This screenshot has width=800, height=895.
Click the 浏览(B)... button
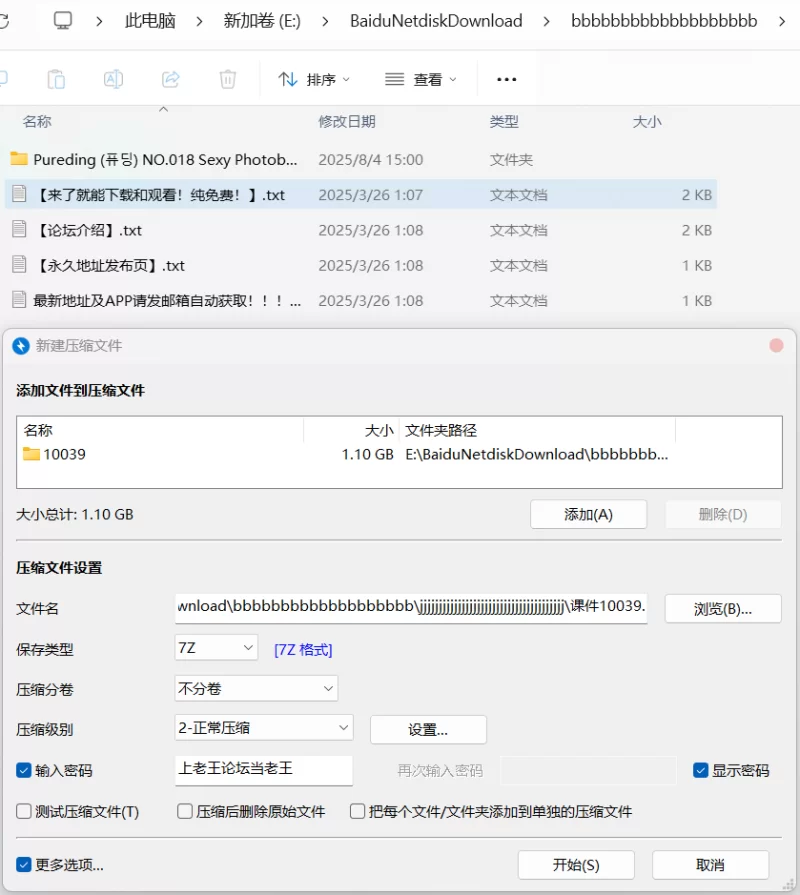point(723,608)
